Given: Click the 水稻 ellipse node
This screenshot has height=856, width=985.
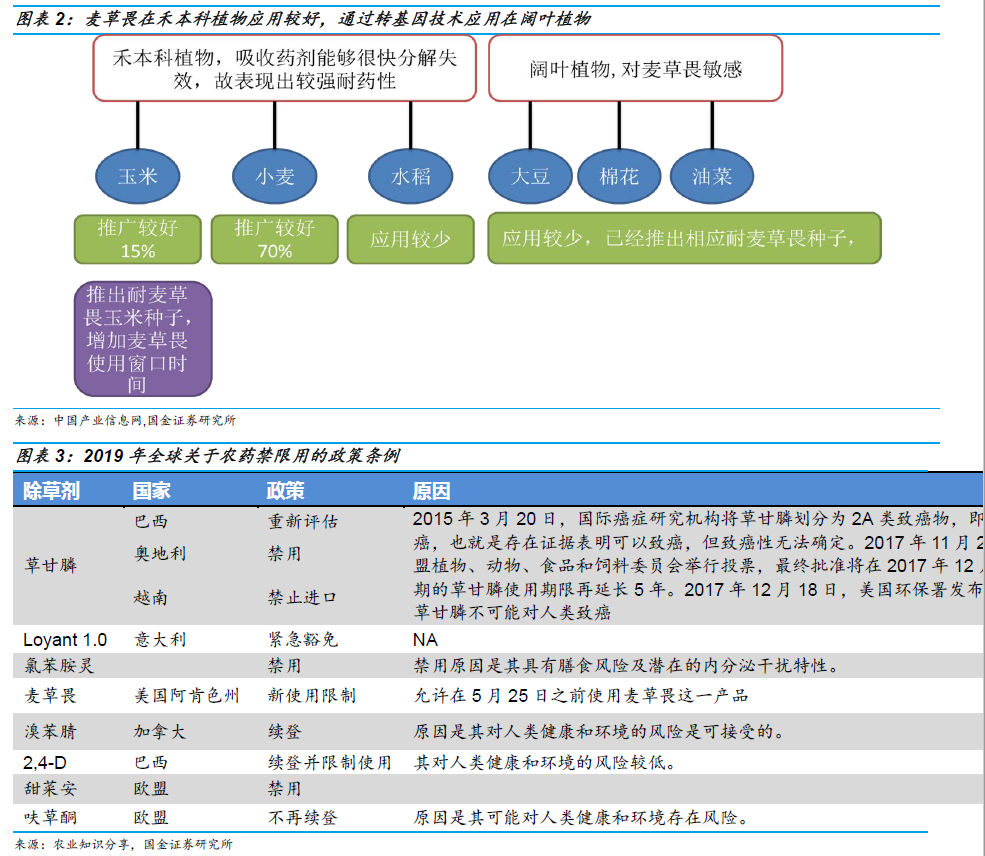Looking at the screenshot, I should tap(410, 177).
